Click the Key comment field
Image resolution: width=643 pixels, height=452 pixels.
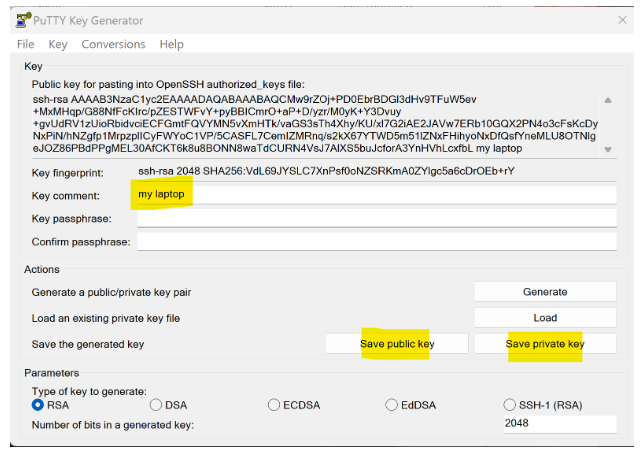tap(376, 195)
